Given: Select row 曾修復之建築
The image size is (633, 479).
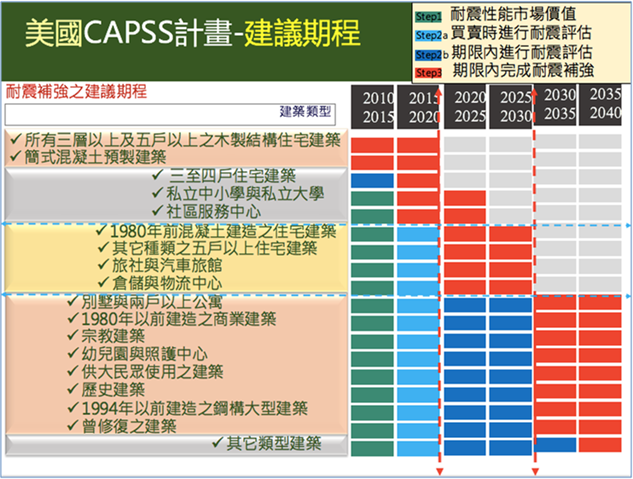Looking at the screenshot, I should [x=122, y=426].
